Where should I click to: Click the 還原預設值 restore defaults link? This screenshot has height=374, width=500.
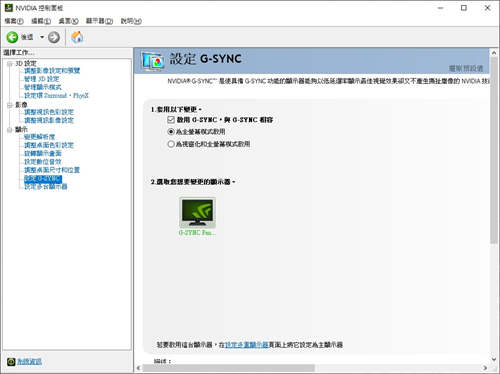466,68
